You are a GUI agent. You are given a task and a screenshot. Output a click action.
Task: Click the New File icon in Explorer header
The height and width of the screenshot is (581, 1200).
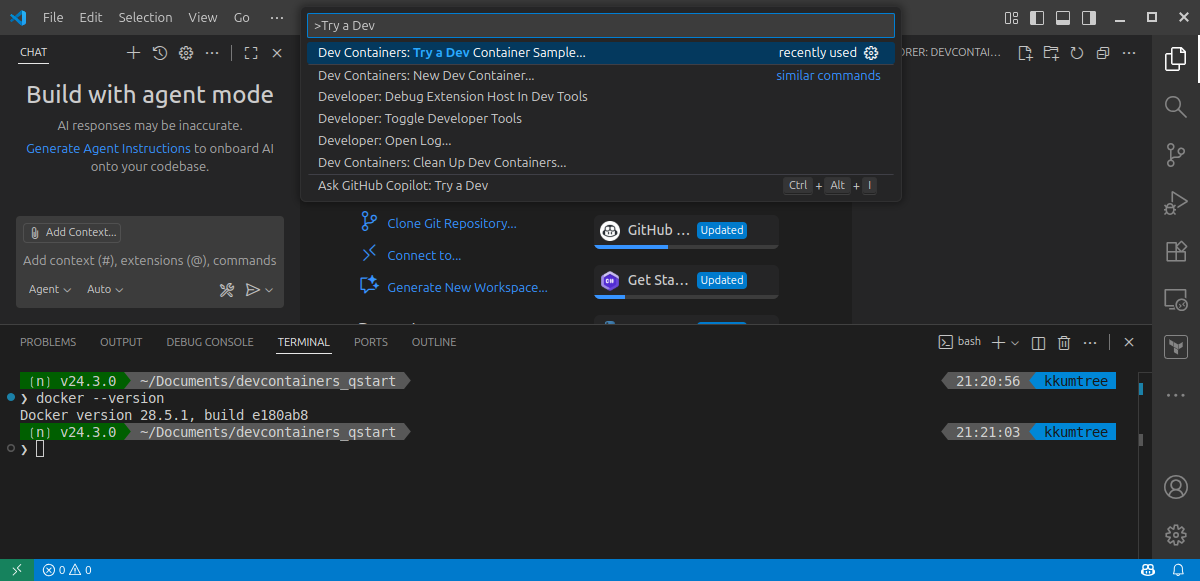point(1025,53)
